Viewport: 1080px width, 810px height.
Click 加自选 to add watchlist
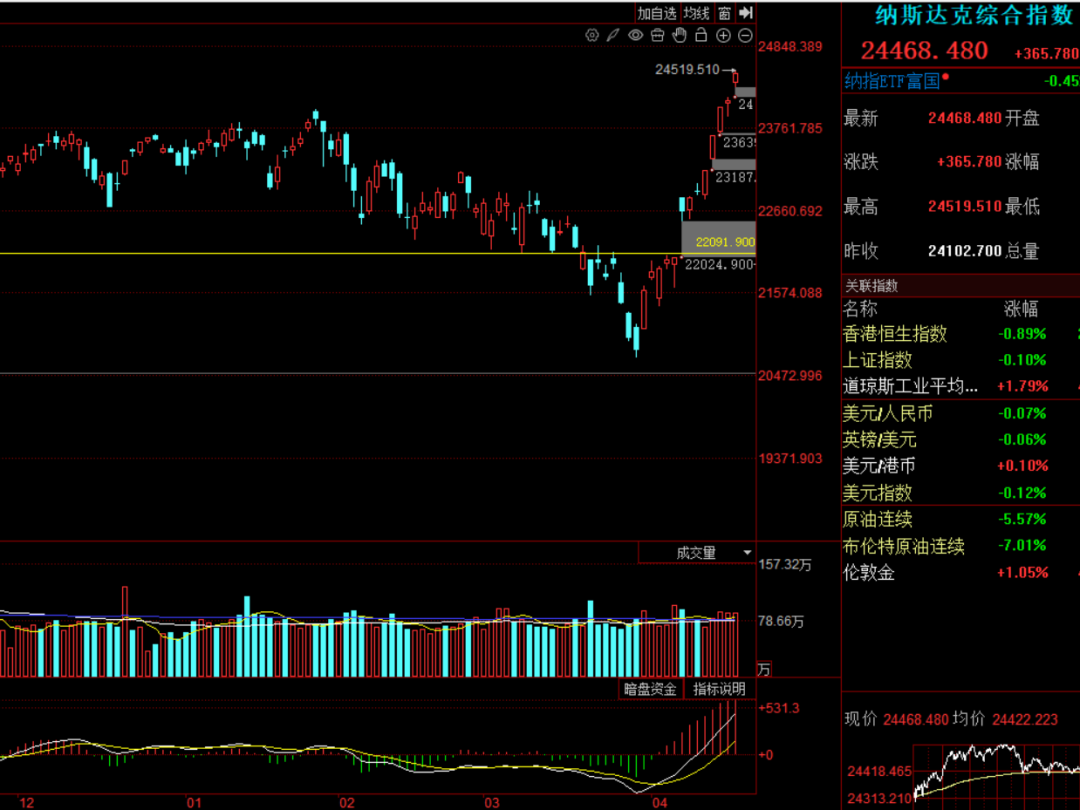(x=656, y=13)
